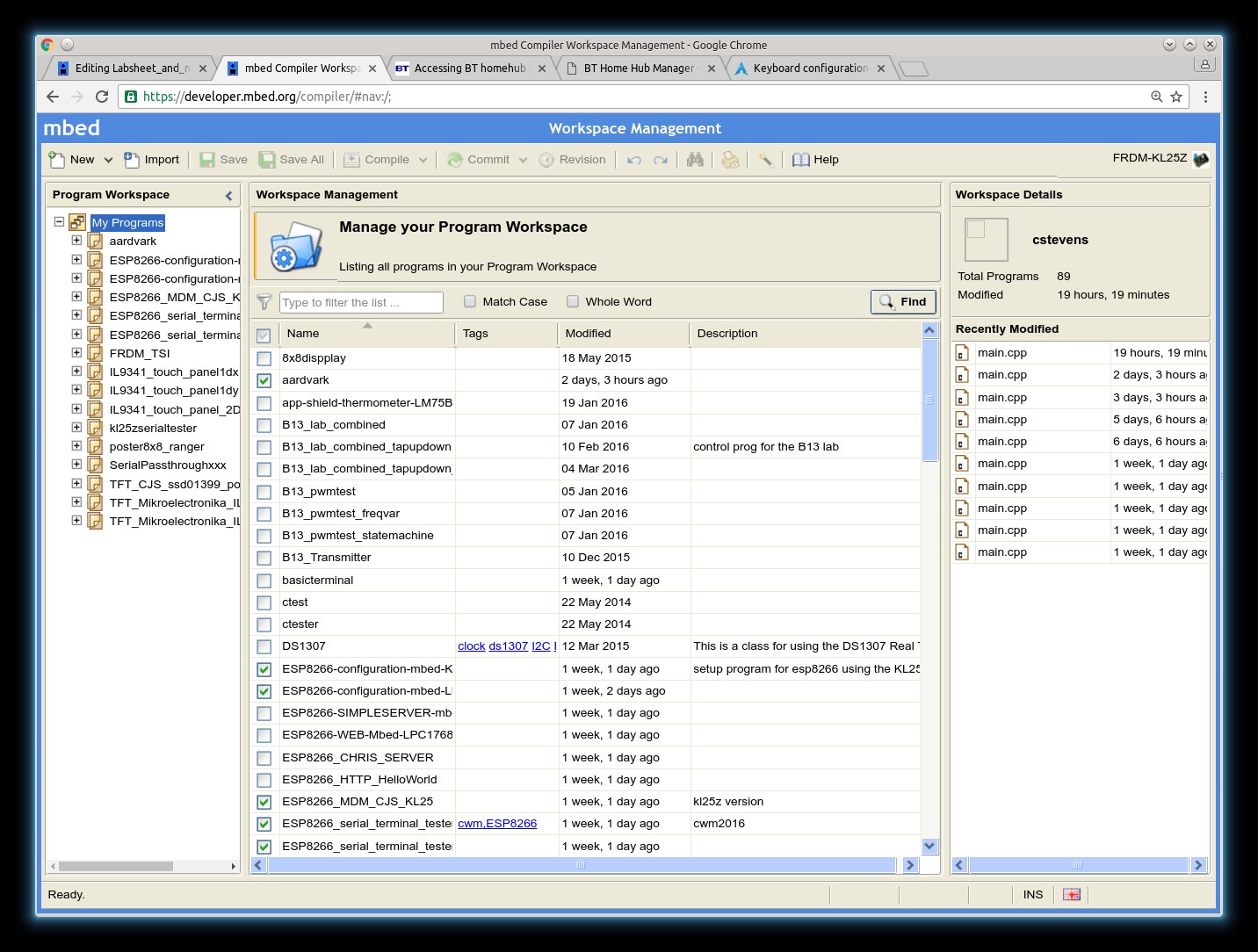Click the Undo arrow icon
This screenshot has width=1258, height=952.
(x=634, y=160)
